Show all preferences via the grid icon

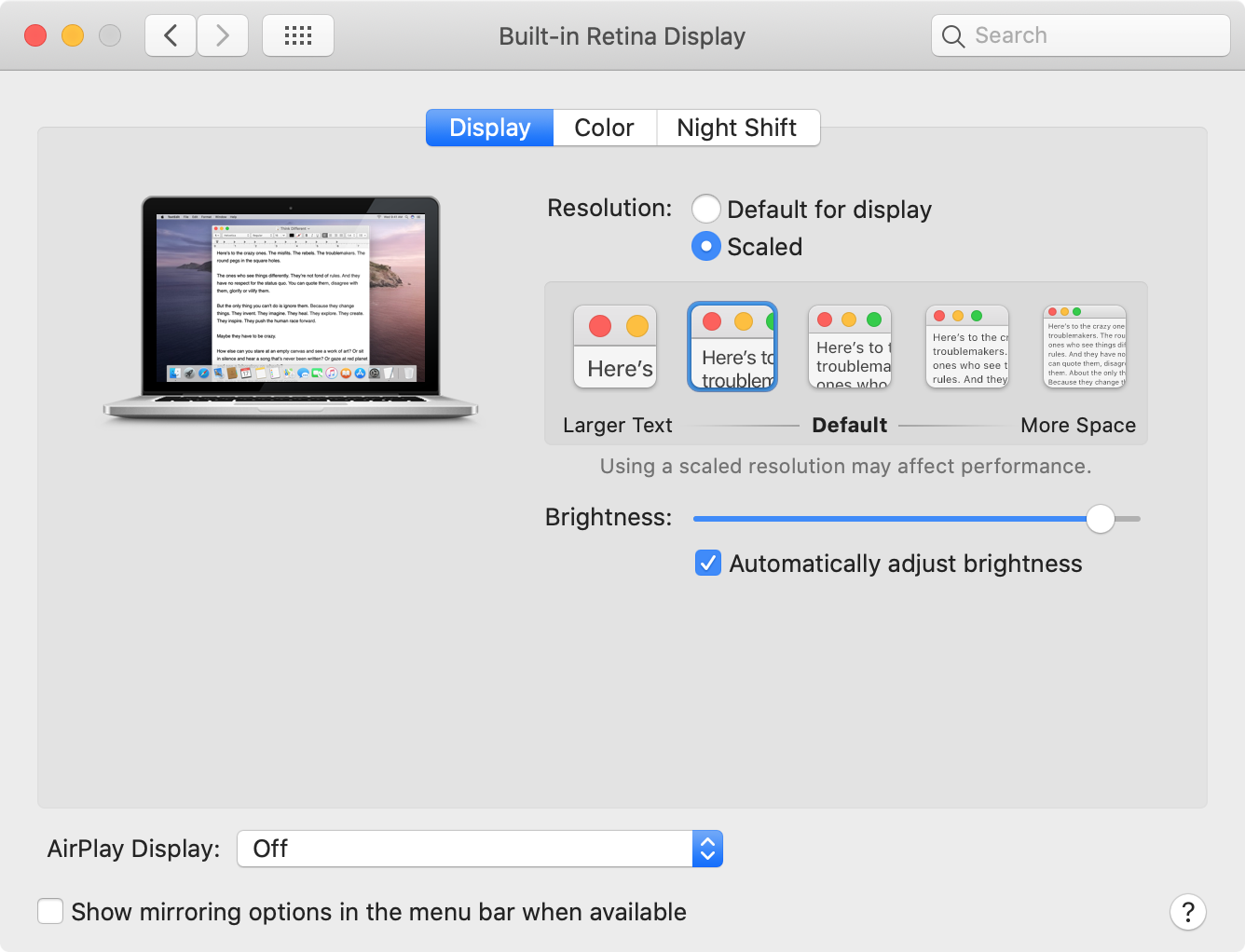point(298,36)
